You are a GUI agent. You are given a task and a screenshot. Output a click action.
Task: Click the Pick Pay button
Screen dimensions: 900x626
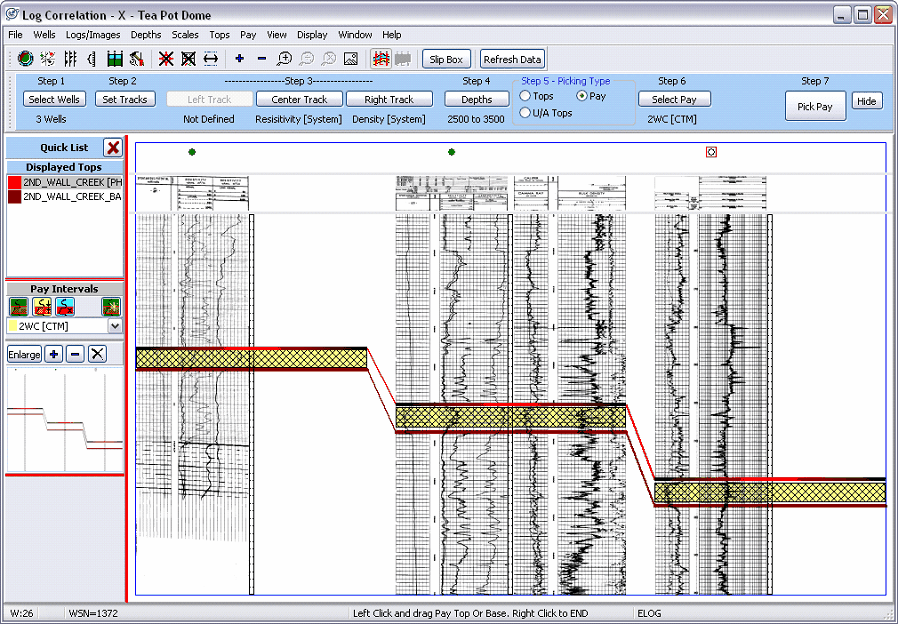click(815, 106)
